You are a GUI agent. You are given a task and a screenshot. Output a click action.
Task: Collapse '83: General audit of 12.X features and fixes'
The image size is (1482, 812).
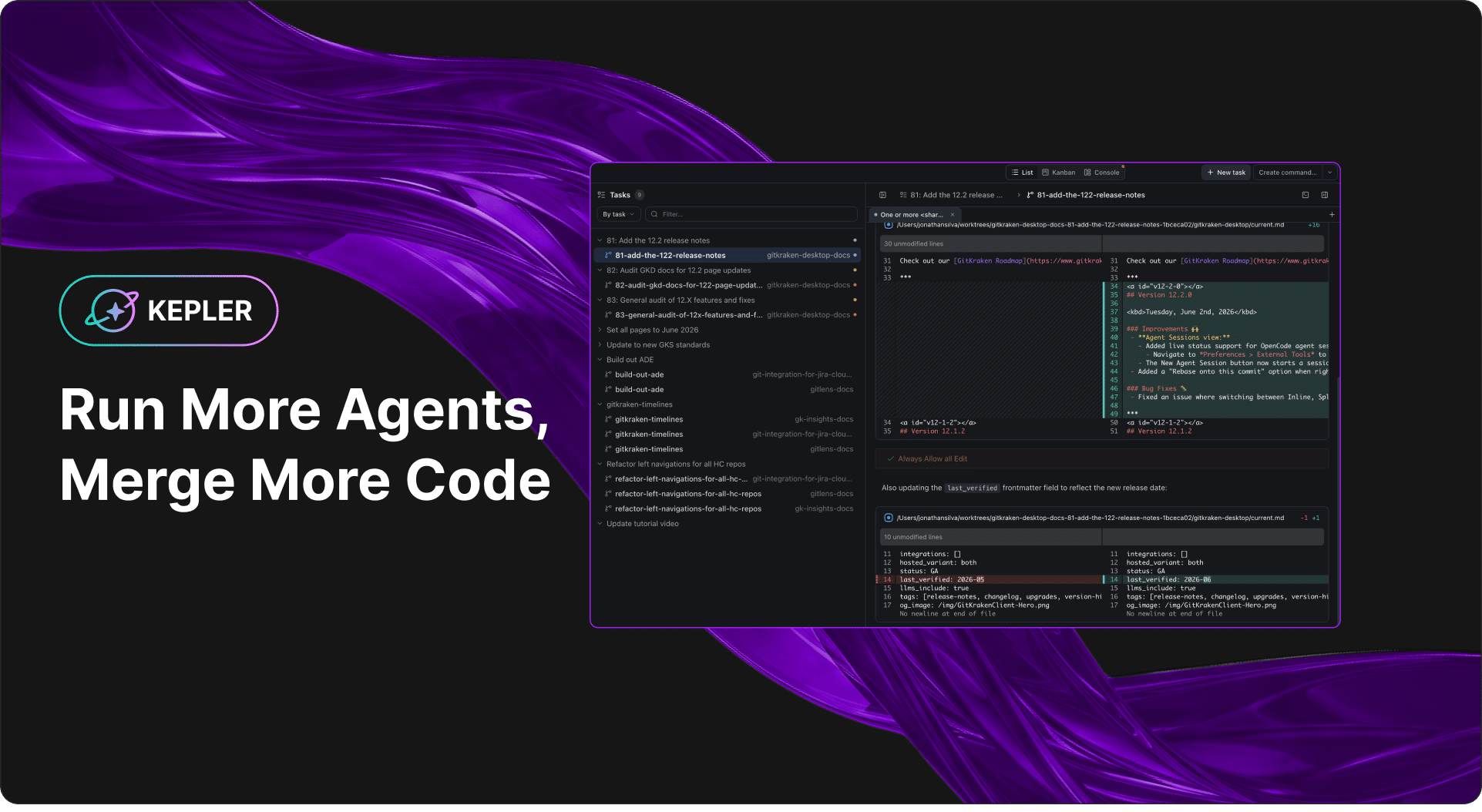(x=600, y=300)
